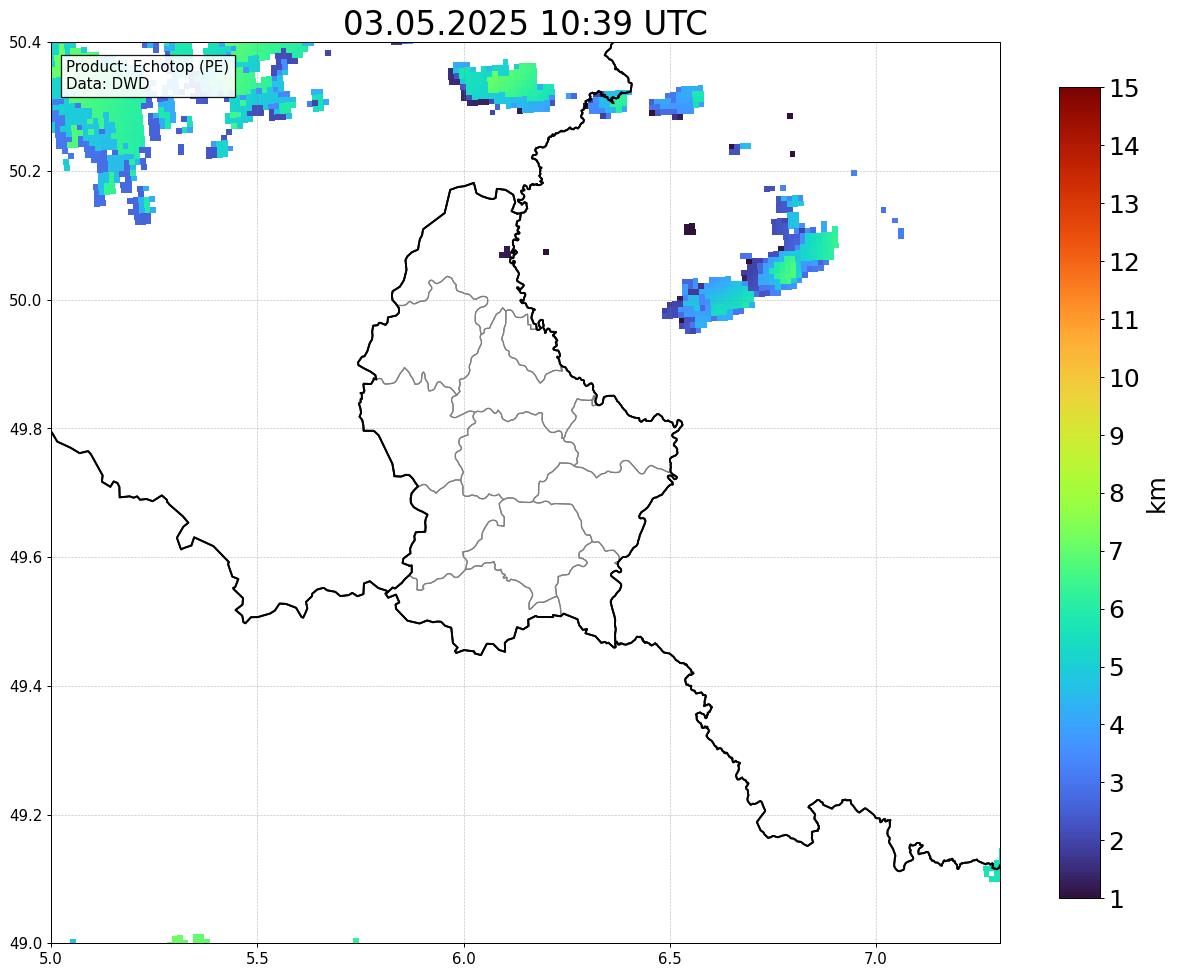Click the colorbar tick label 4

(x=1117, y=725)
